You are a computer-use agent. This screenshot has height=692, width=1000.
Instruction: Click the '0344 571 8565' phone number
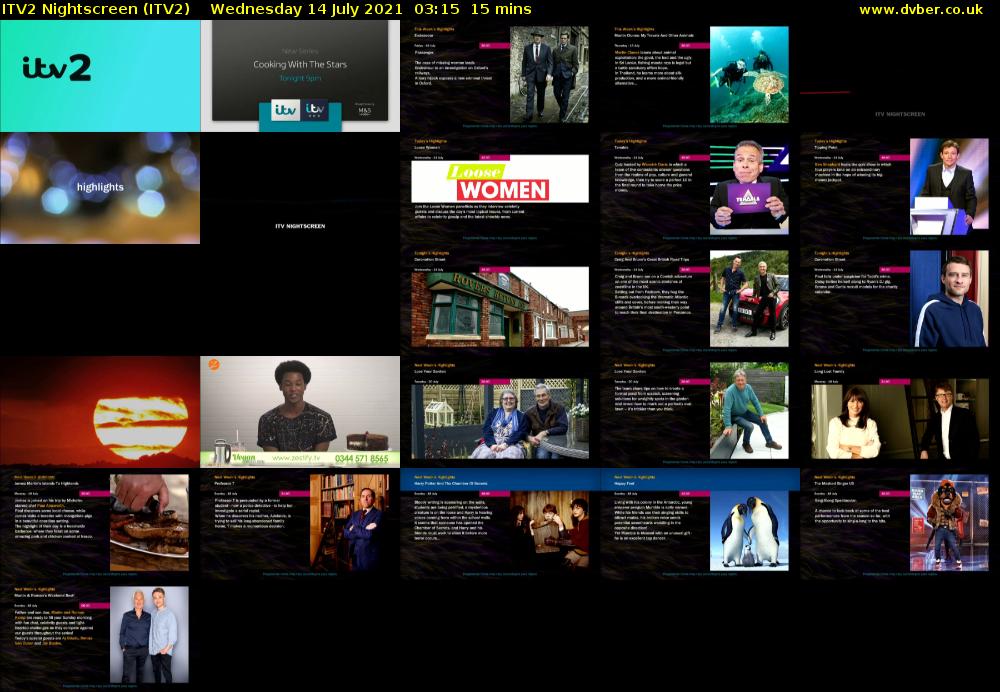click(x=361, y=459)
